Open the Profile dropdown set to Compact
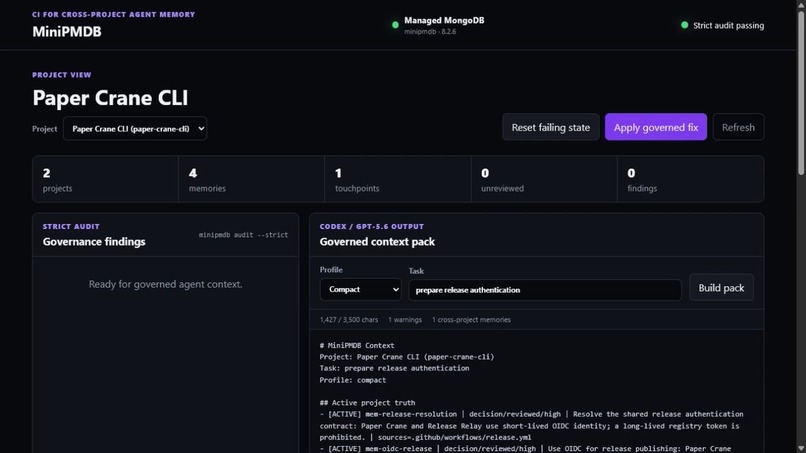Screen dimensions: 806x453 coord(360,289)
